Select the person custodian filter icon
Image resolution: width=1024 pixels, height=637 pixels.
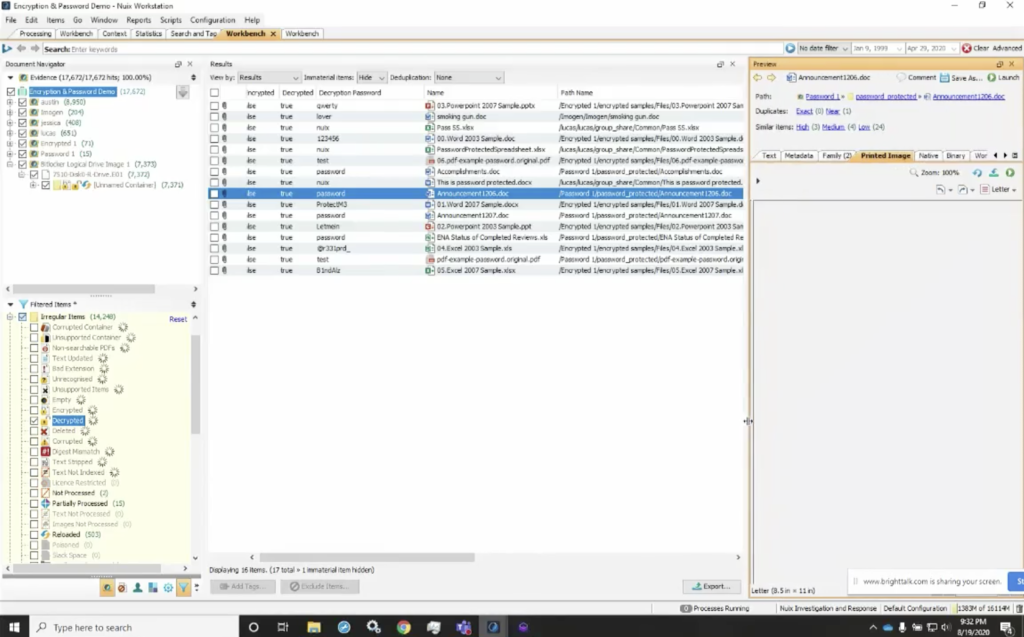138,587
